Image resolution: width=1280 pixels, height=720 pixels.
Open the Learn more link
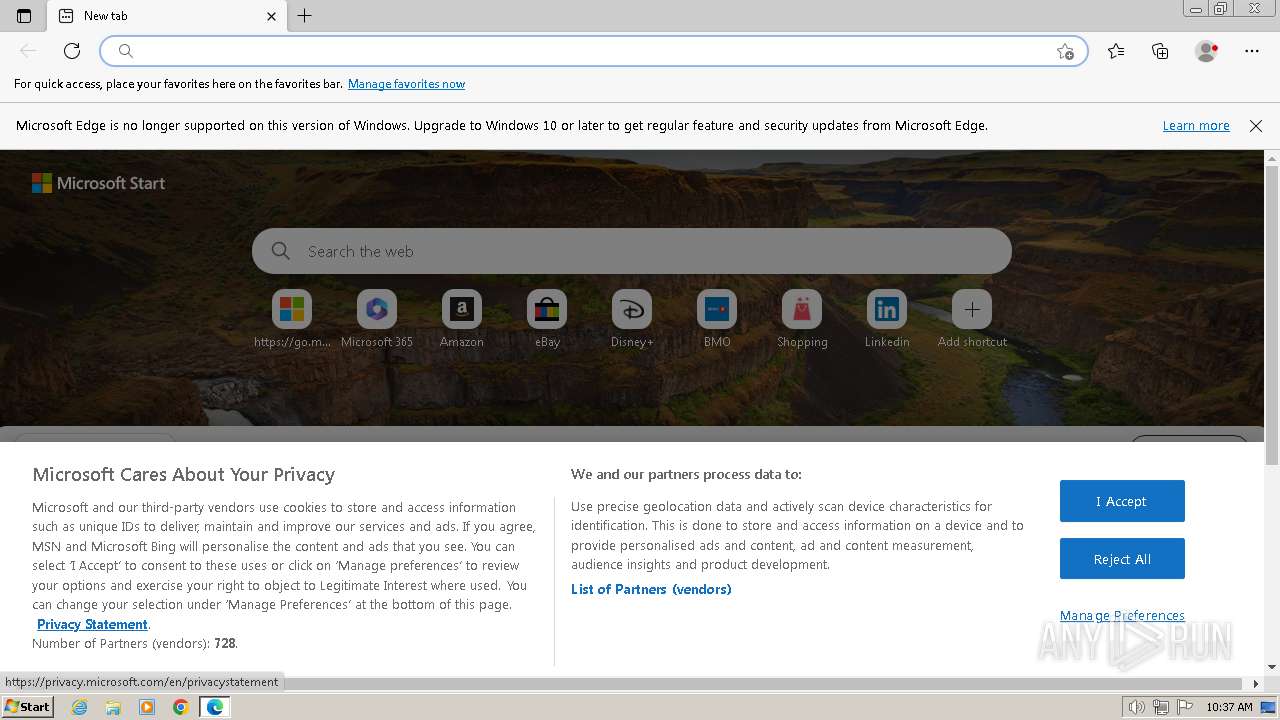[x=1196, y=126]
